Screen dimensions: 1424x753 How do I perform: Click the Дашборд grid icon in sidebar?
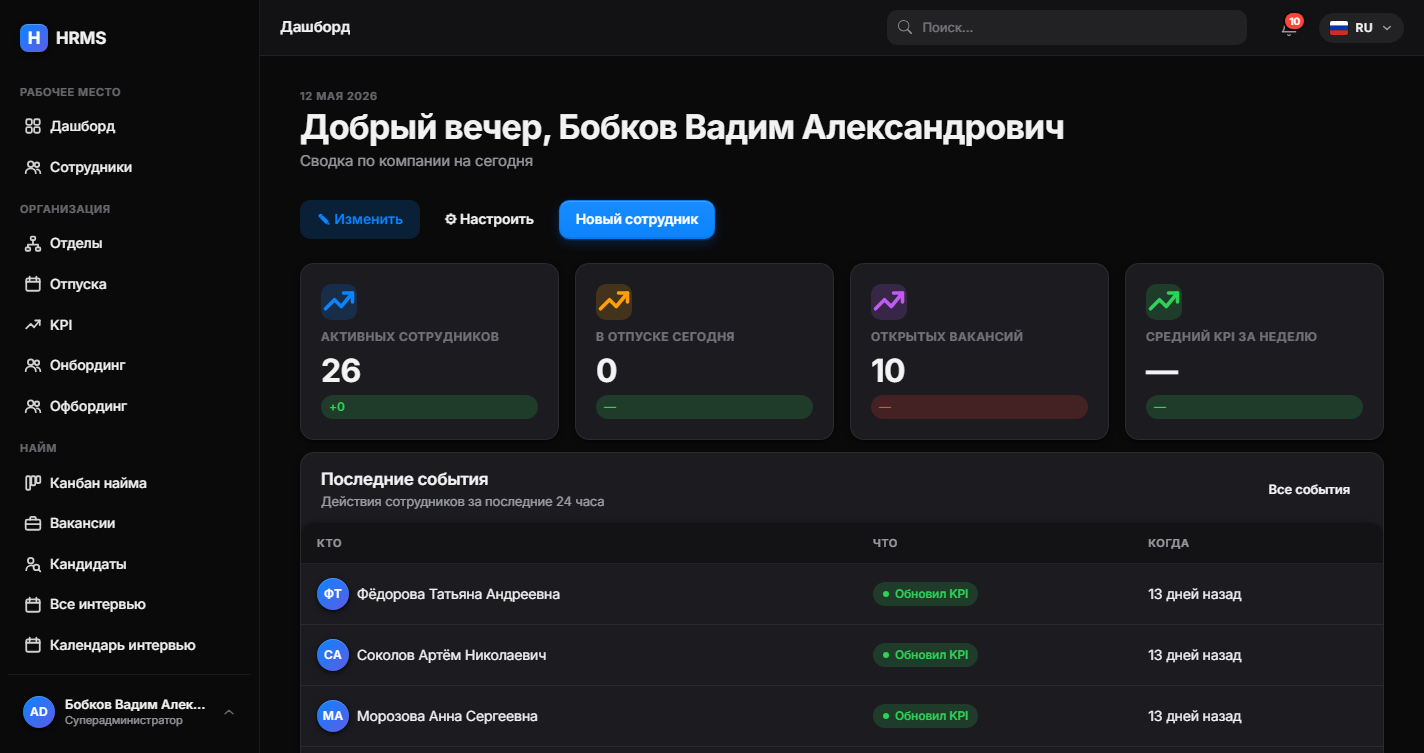pyautogui.click(x=33, y=127)
